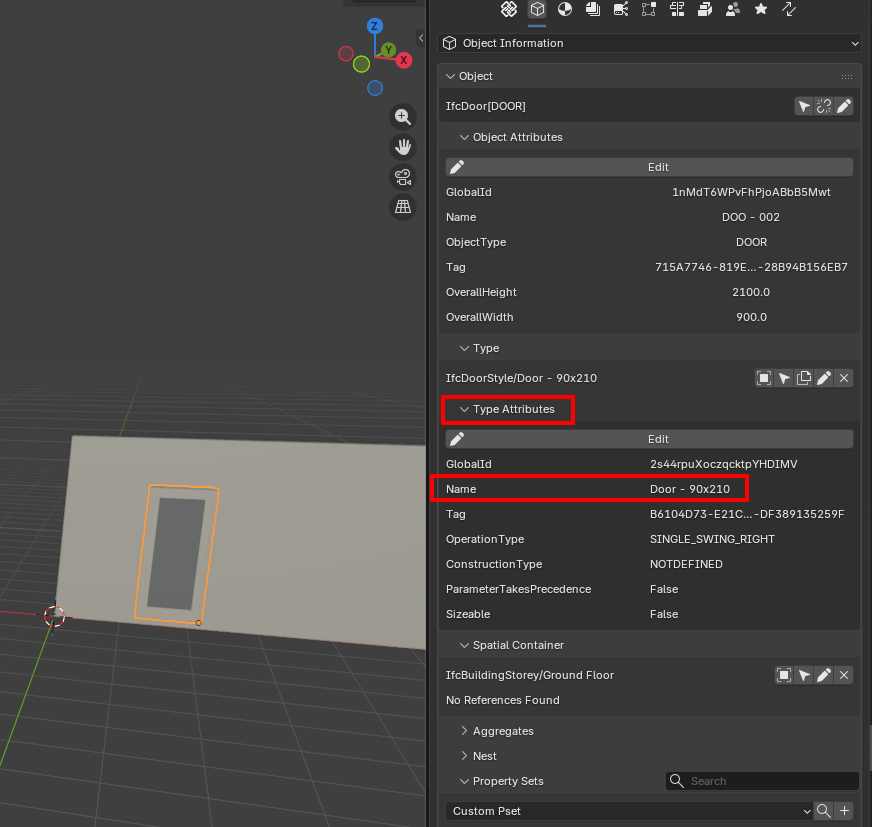The image size is (872, 827).
Task: Select the pan hand viewport icon
Action: 403,147
